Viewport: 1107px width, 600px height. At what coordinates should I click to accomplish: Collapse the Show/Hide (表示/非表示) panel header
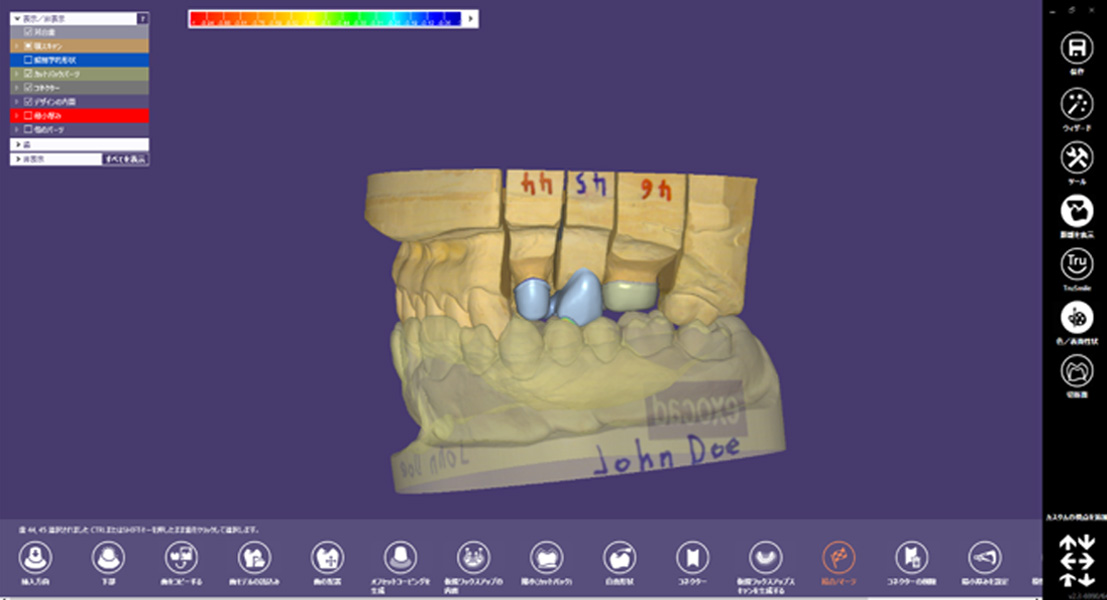point(17,18)
